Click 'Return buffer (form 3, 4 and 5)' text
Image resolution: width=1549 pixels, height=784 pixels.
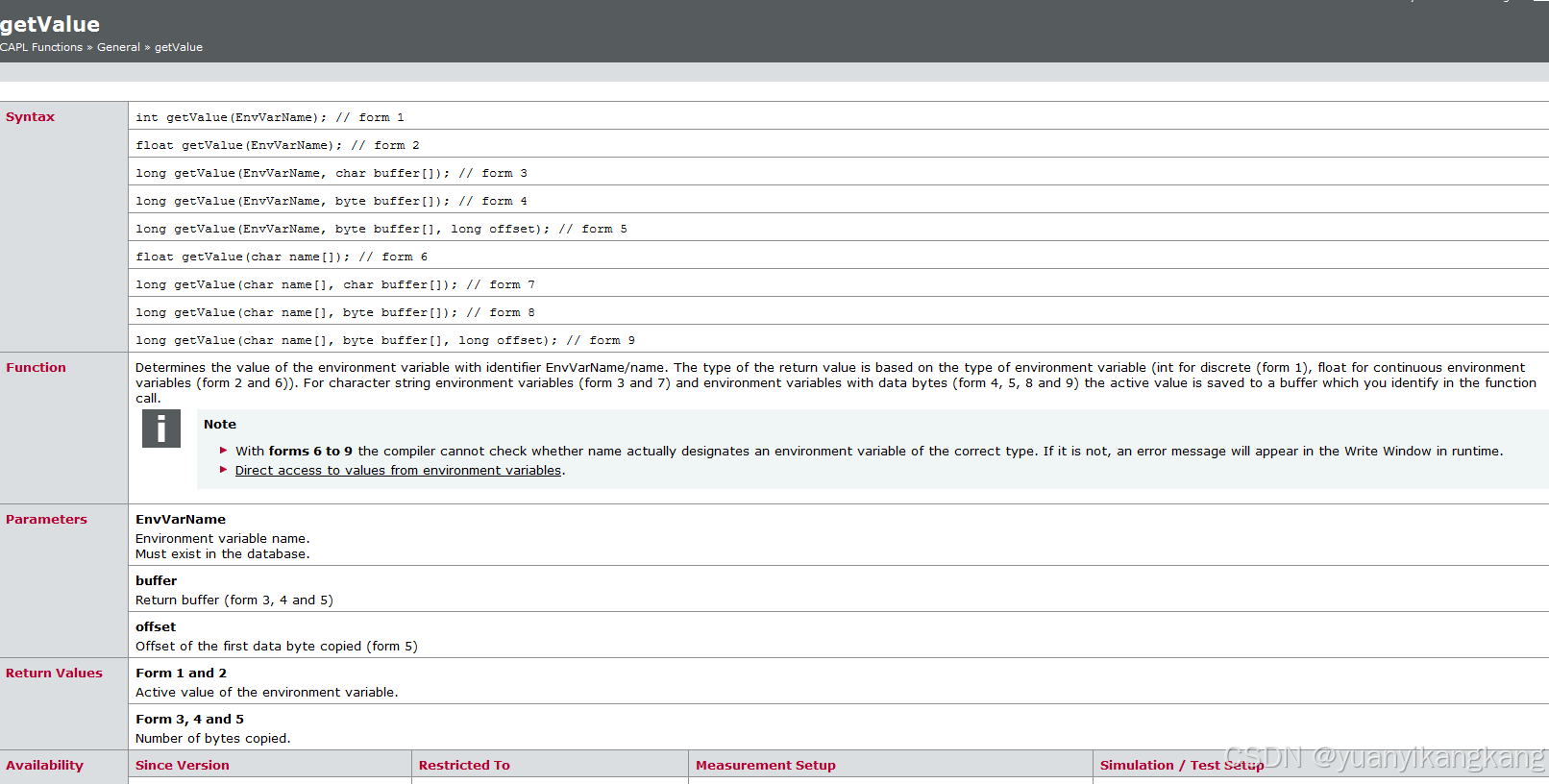coord(234,600)
